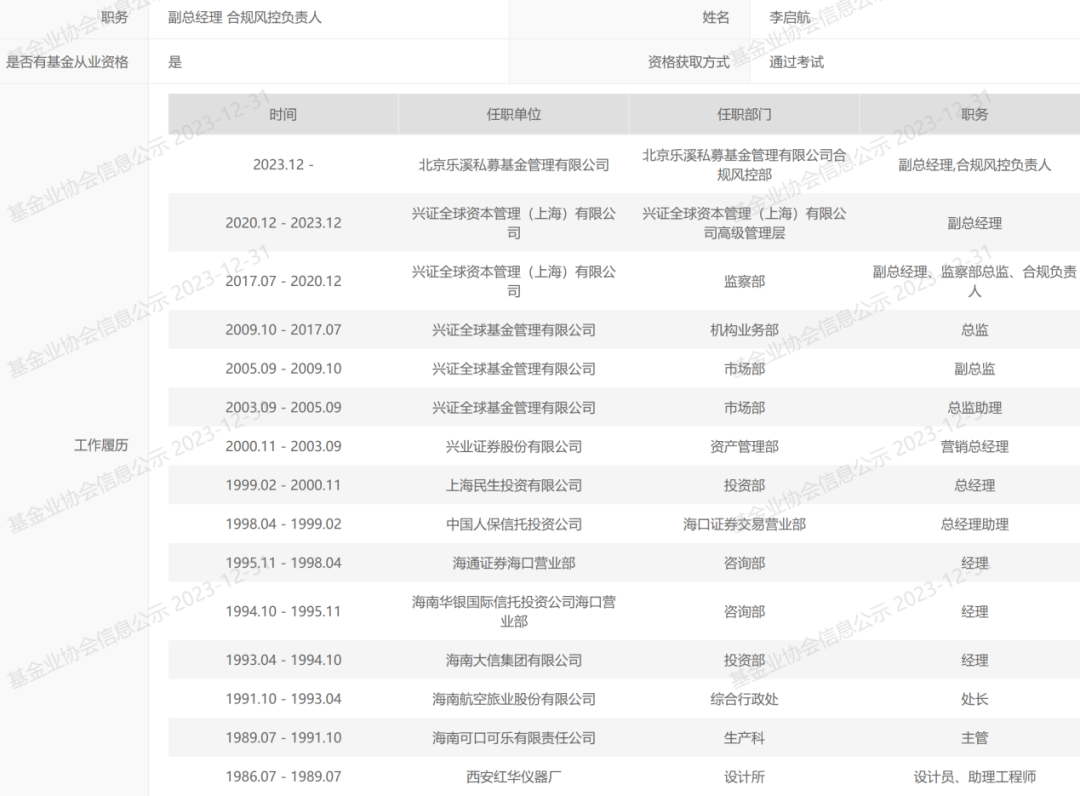Select the 2000.11 - 2003.09 time cell
The height and width of the screenshot is (796, 1080).
[283, 446]
